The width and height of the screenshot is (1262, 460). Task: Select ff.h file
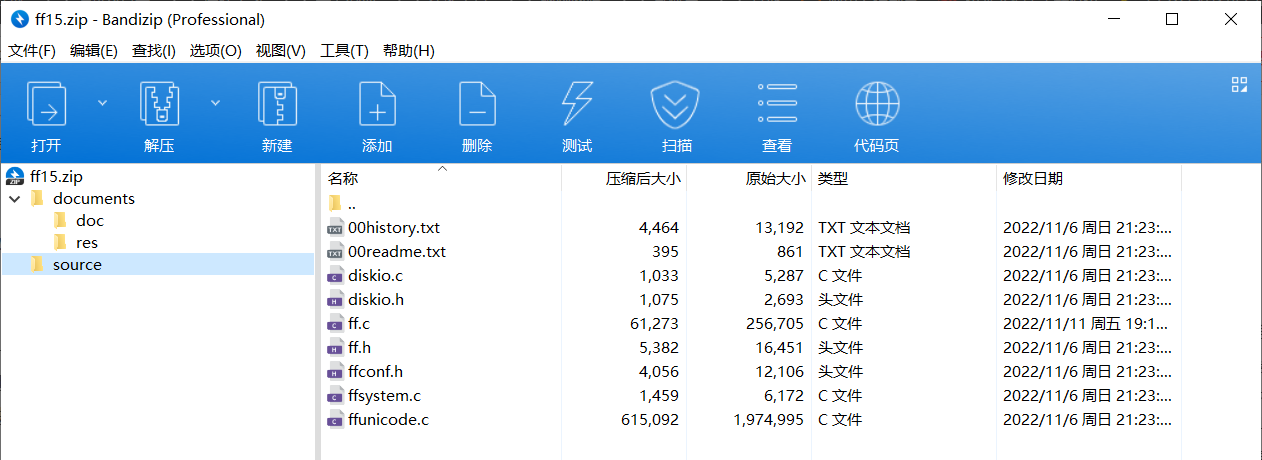(x=359, y=347)
